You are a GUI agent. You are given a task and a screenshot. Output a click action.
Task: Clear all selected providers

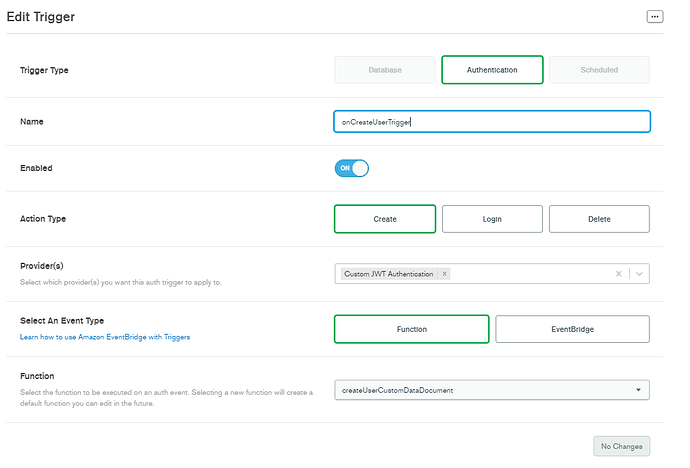pyautogui.click(x=618, y=274)
